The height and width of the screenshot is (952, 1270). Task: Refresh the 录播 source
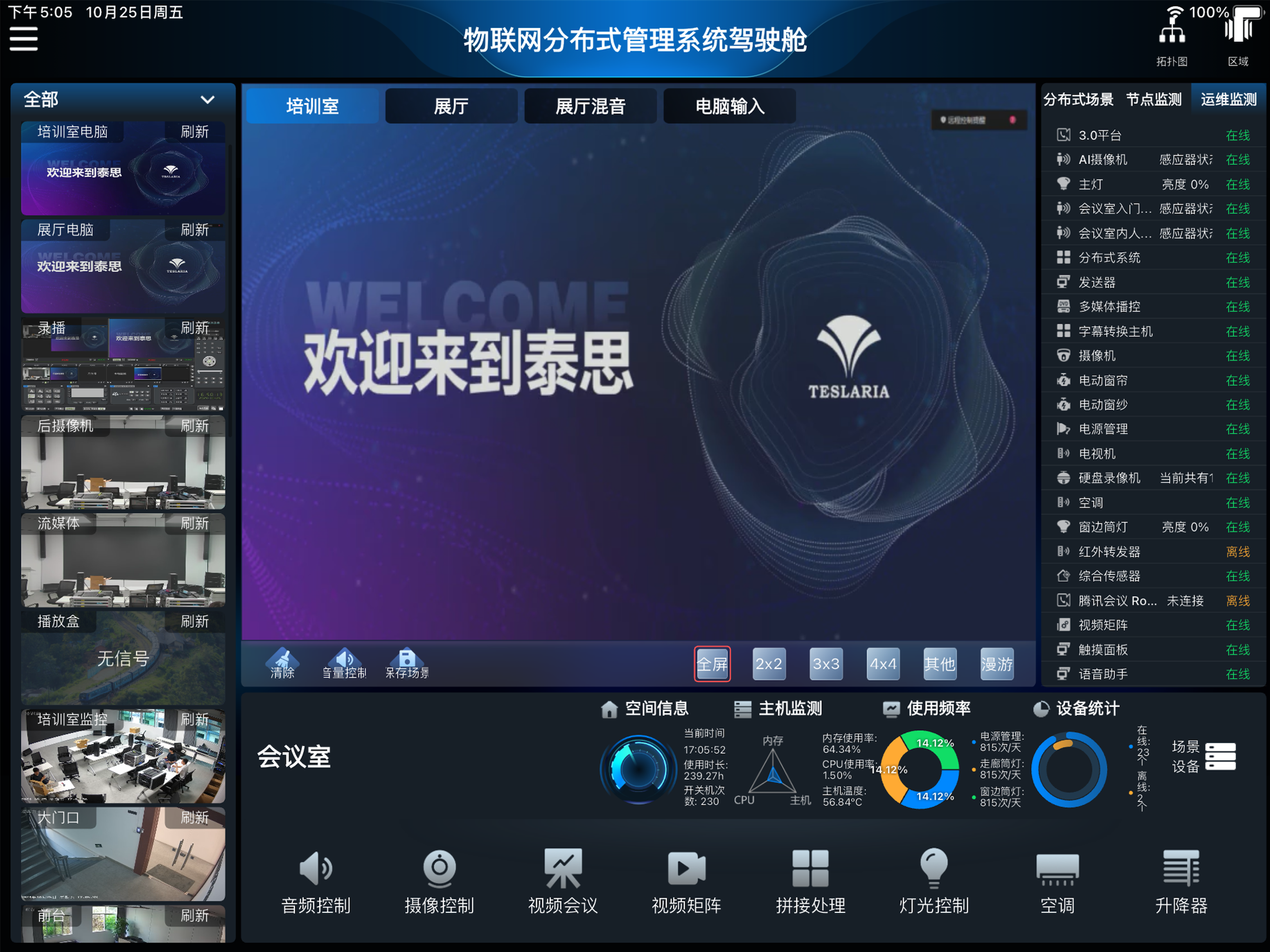point(195,328)
